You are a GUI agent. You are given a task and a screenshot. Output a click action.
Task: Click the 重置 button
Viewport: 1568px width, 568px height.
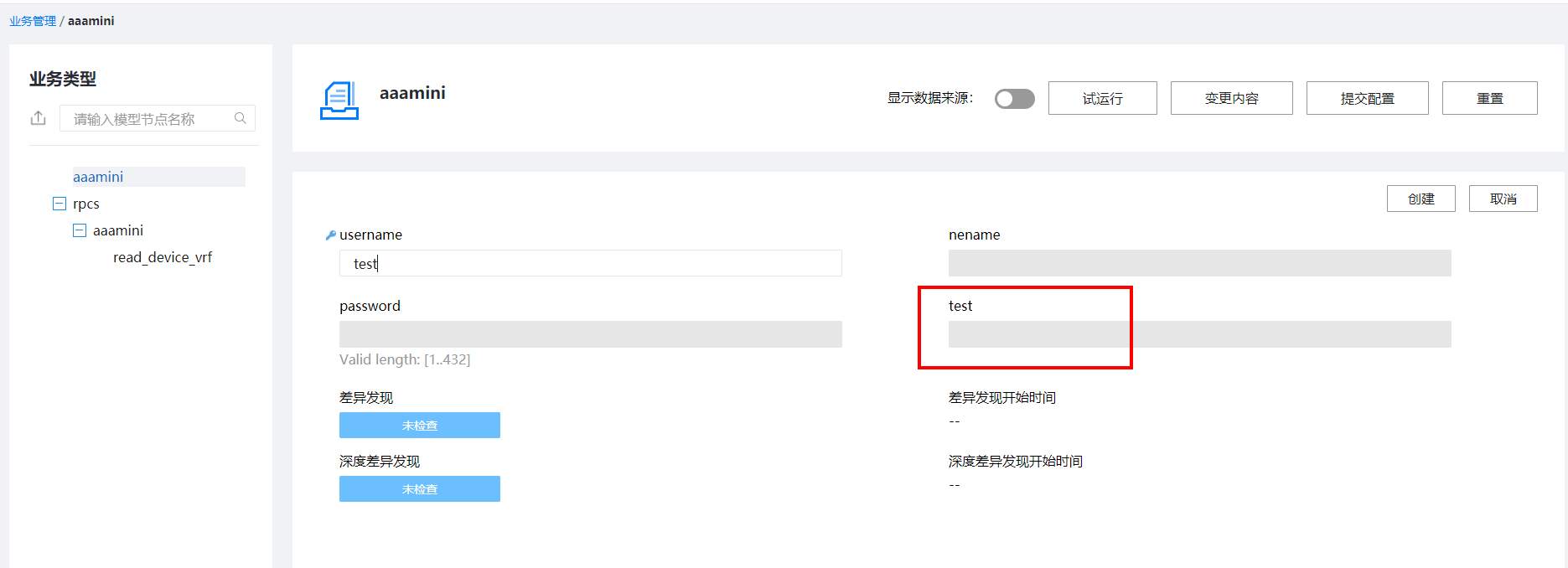click(x=1489, y=98)
